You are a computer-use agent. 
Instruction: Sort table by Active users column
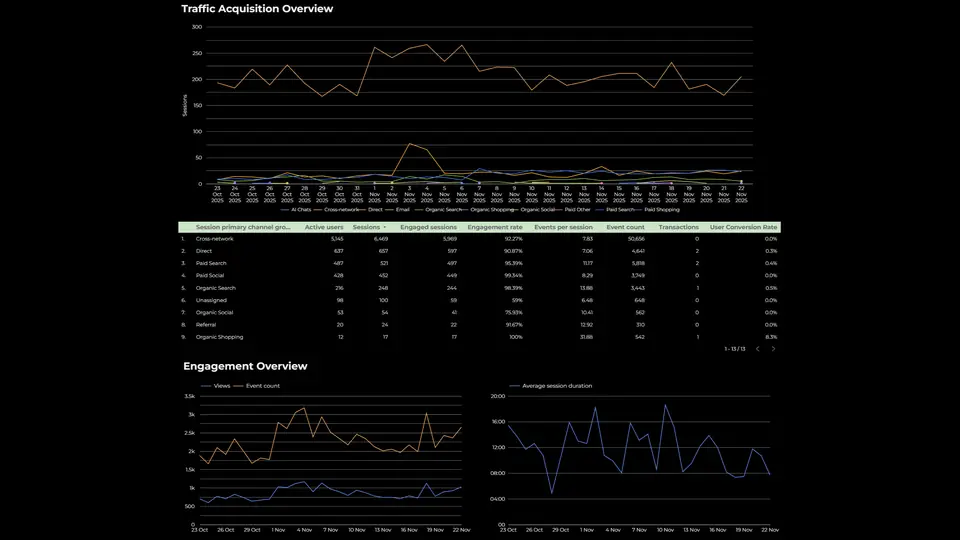coord(324,227)
